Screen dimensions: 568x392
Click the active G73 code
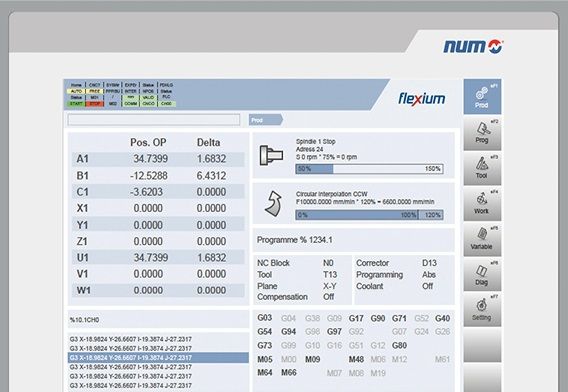pyautogui.click(x=264, y=345)
